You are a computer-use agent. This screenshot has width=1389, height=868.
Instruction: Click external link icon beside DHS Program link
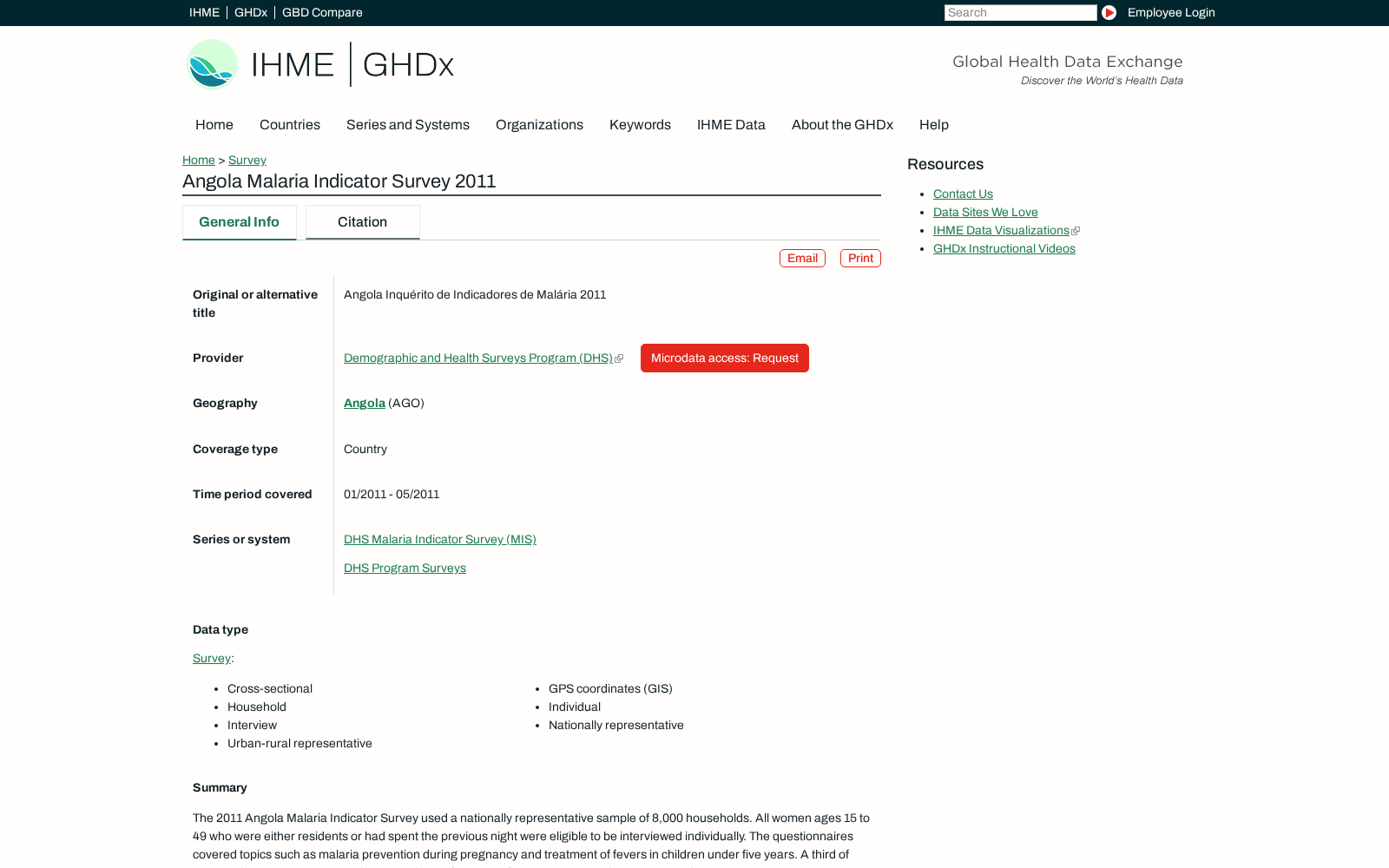pos(619,358)
